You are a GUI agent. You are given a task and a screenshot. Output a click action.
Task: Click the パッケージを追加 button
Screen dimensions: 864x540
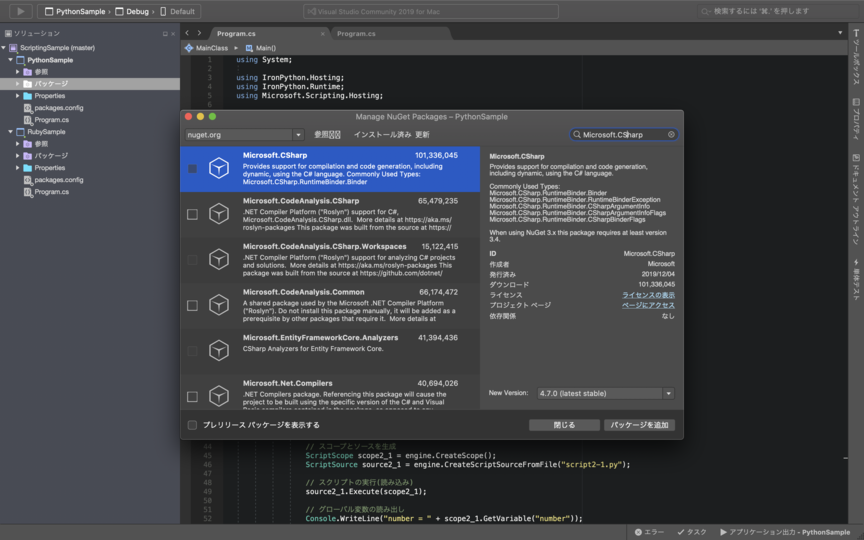639,425
